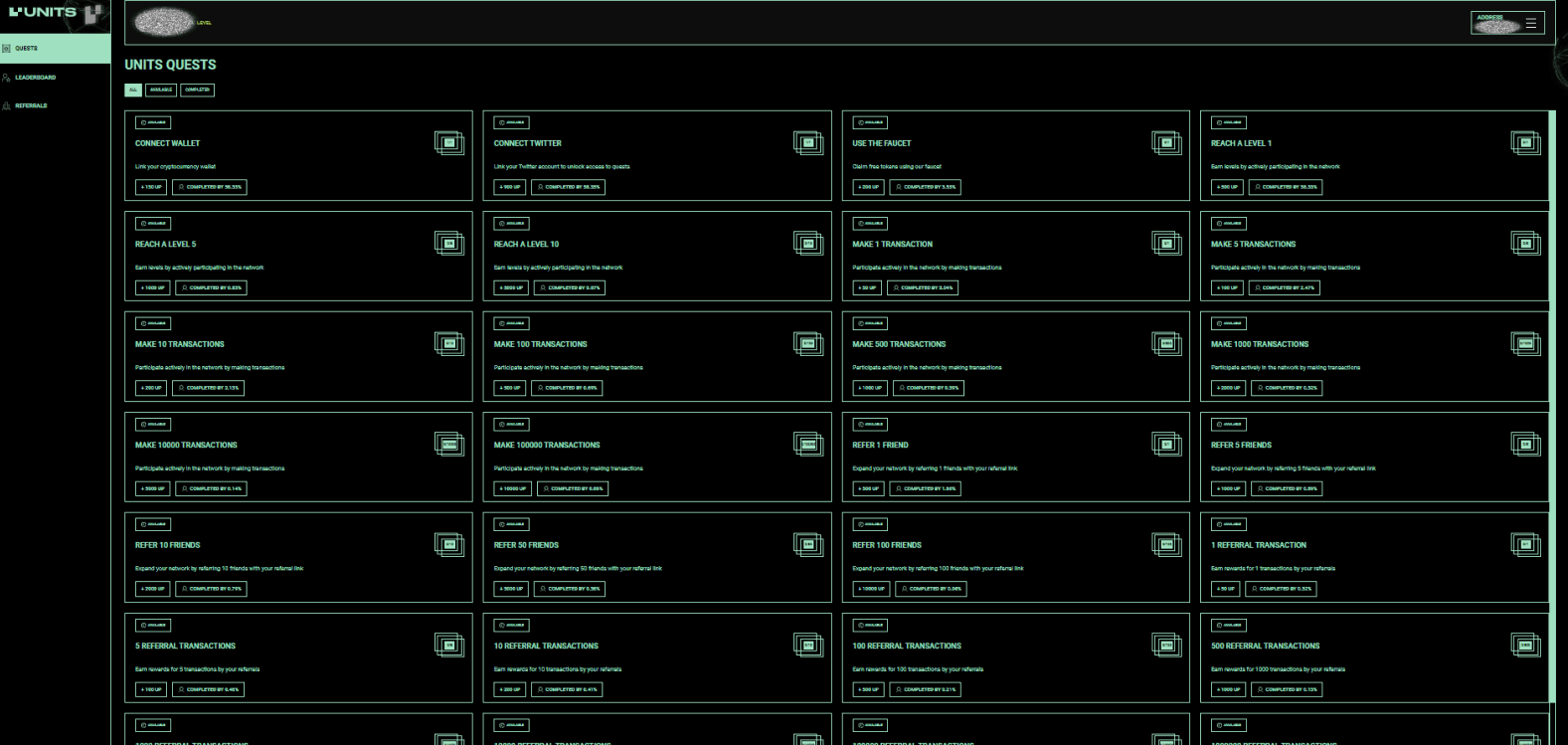Click the +150 UP reward on Connect Wallet

151,187
